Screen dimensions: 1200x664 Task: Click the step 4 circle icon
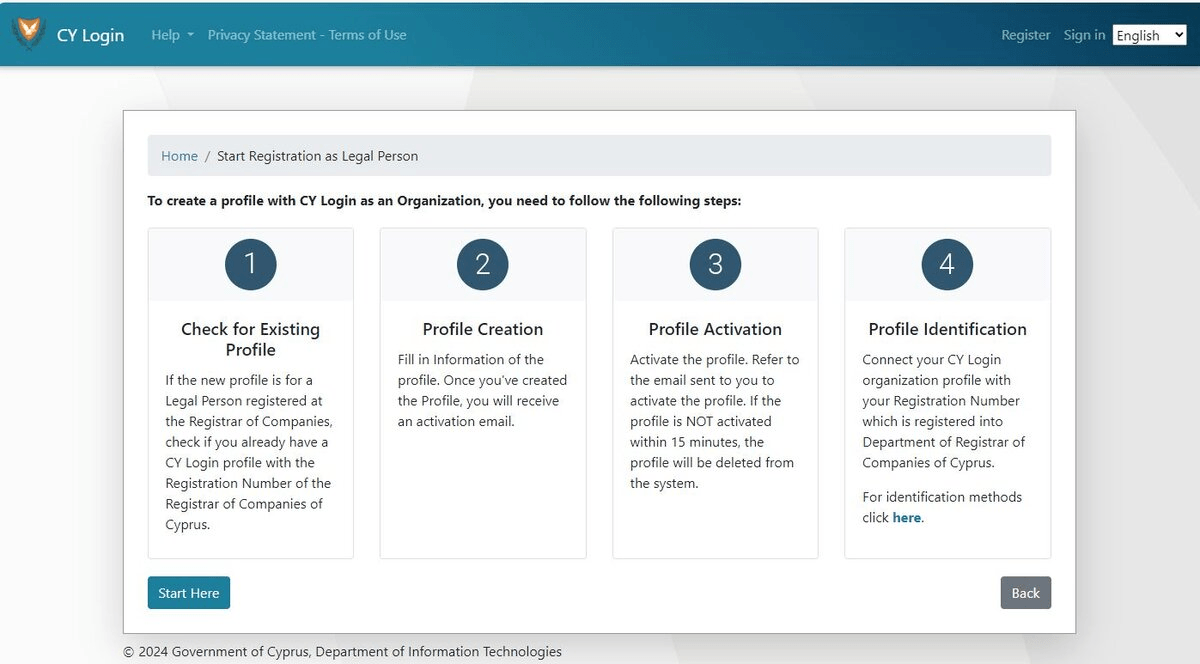click(947, 264)
